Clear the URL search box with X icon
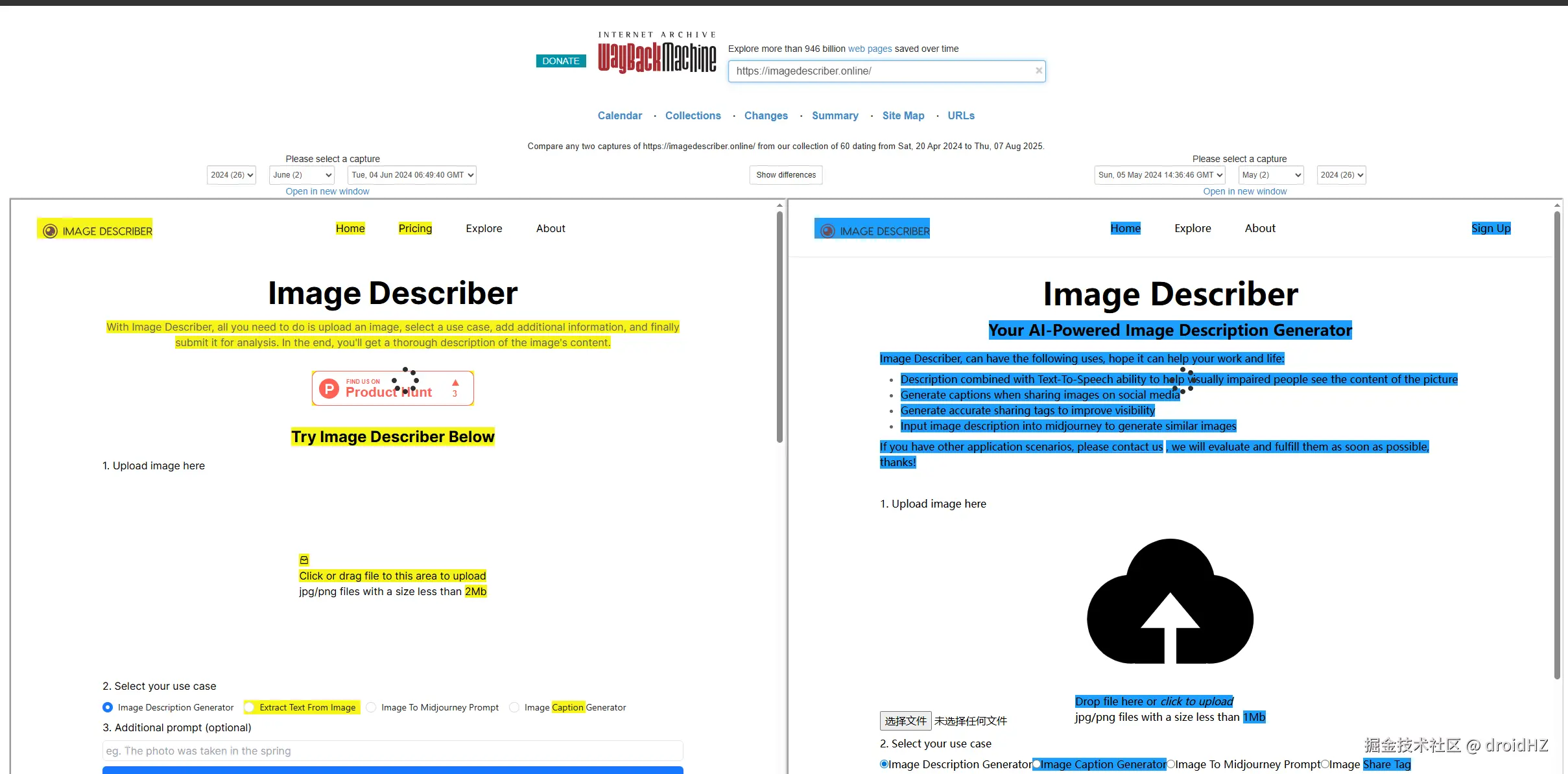1568x774 pixels. 1038,71
